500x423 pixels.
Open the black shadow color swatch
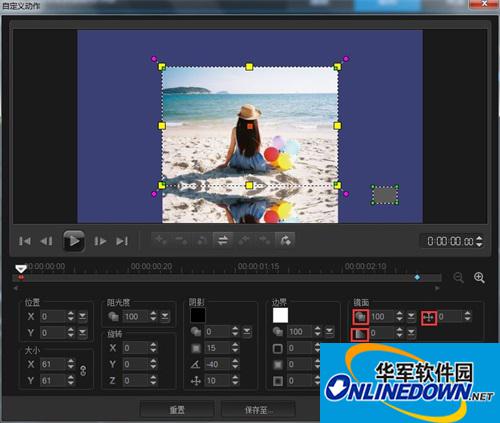198,315
